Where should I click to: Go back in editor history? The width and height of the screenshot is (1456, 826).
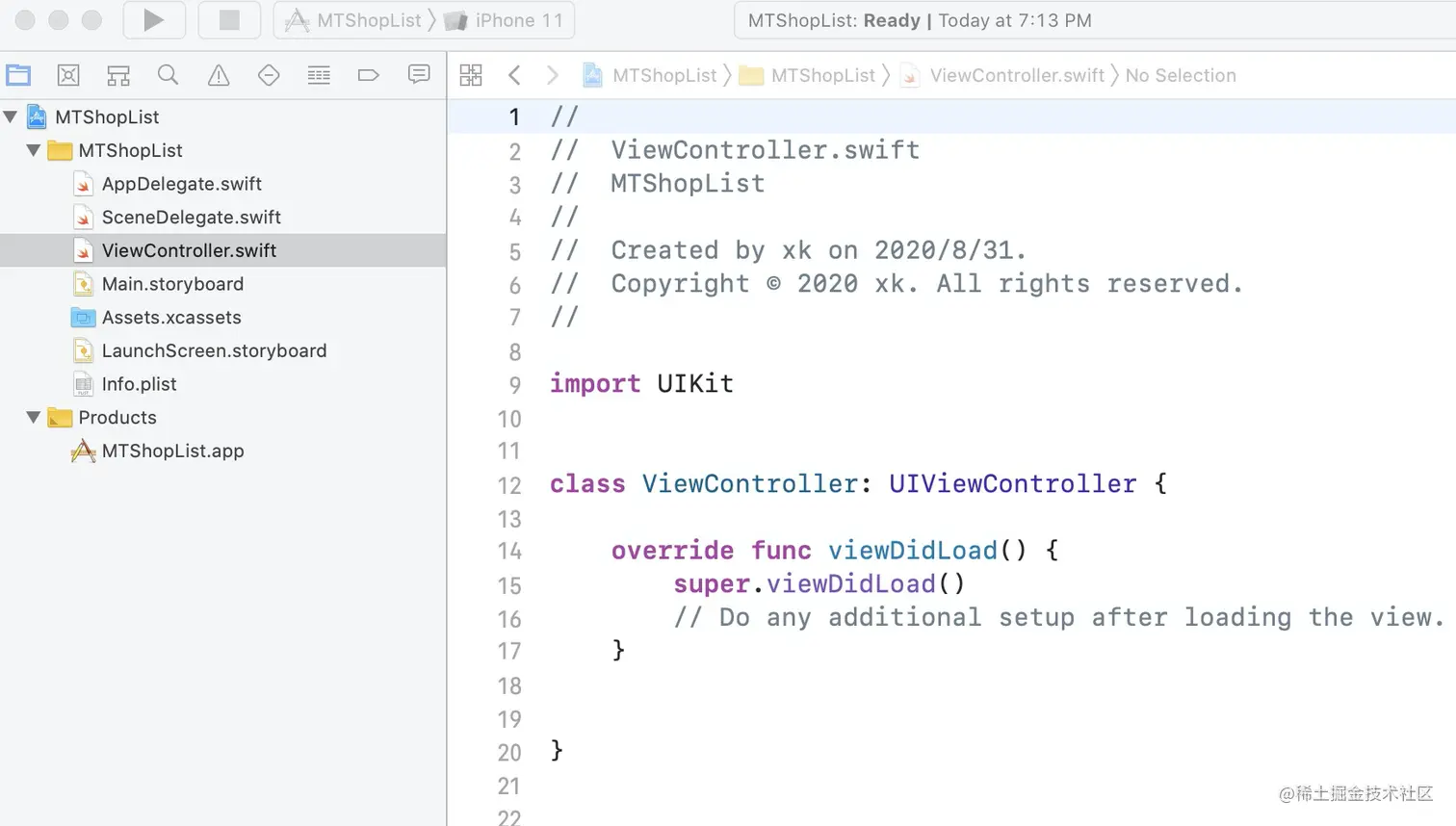click(x=514, y=75)
